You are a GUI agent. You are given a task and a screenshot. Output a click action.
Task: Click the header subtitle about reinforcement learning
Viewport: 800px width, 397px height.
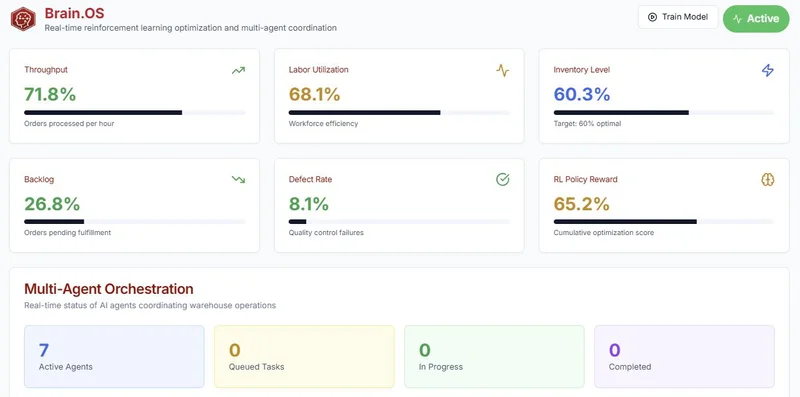[190, 28]
